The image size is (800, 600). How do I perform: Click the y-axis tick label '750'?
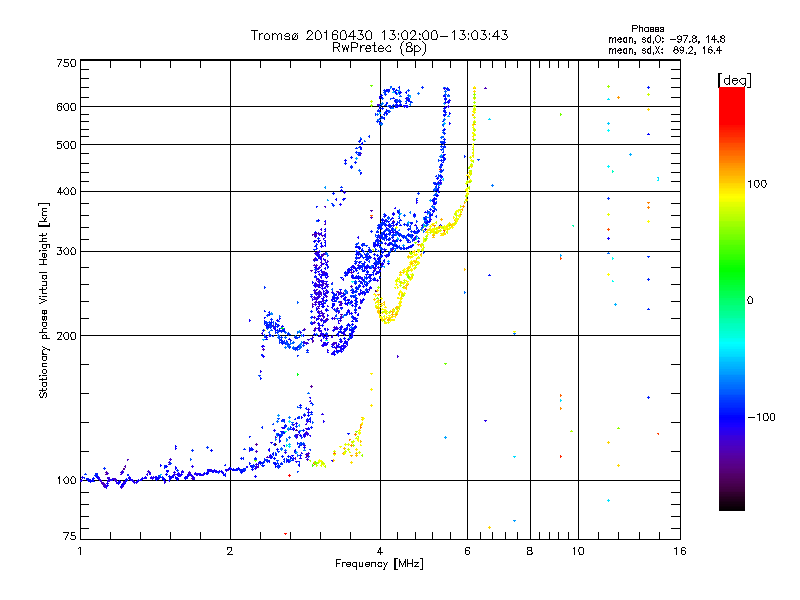(66, 63)
